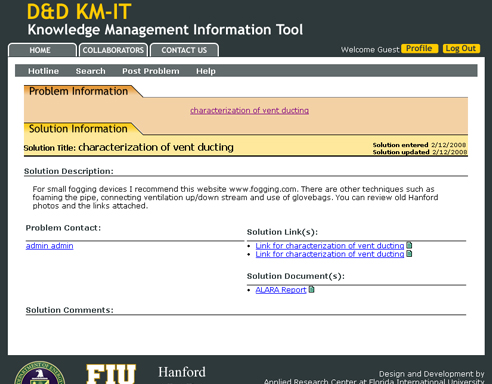The image size is (492, 384).
Task: Click the Solution Information tab header
Action: (78, 129)
